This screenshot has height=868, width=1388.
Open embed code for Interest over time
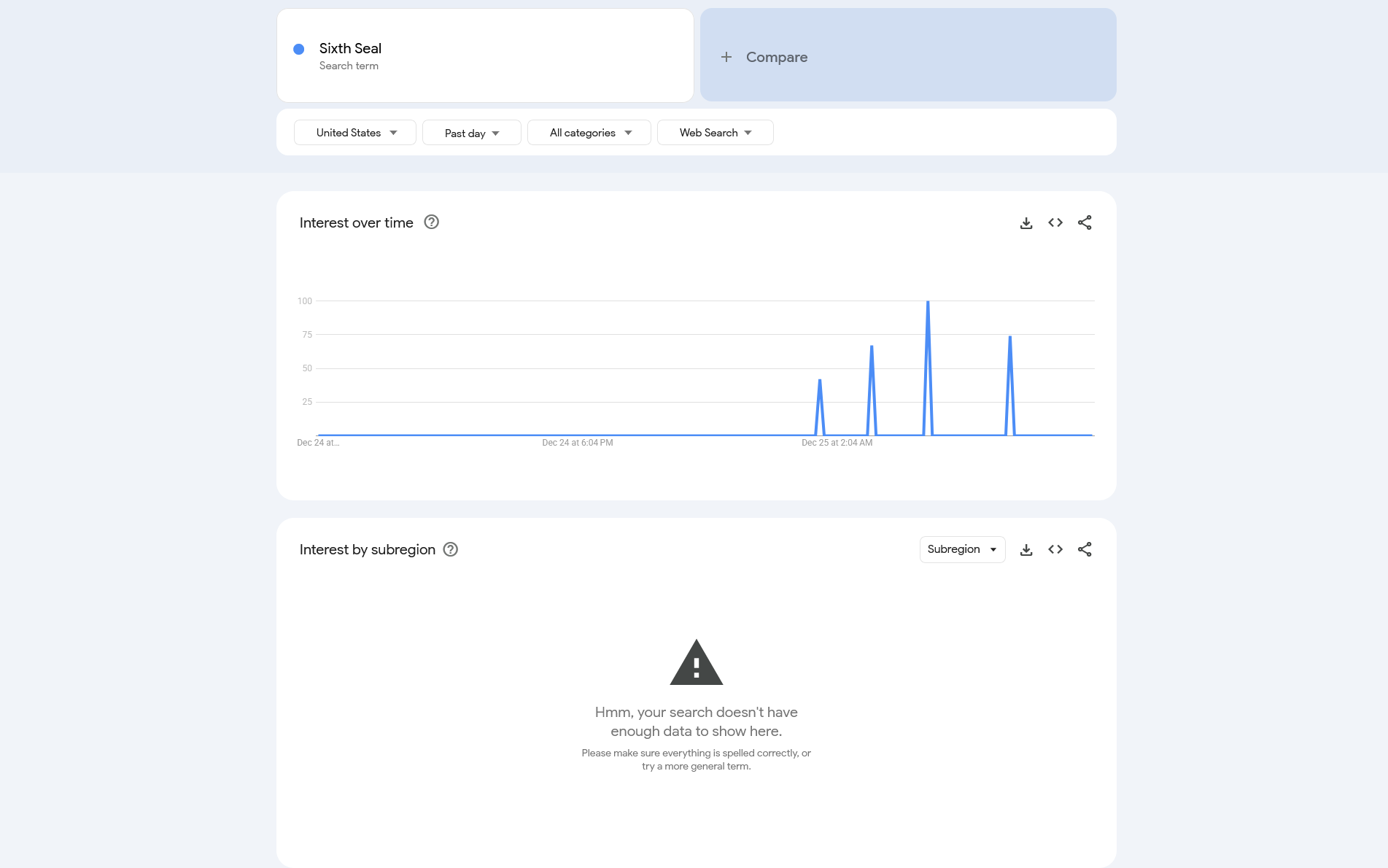[x=1055, y=222]
